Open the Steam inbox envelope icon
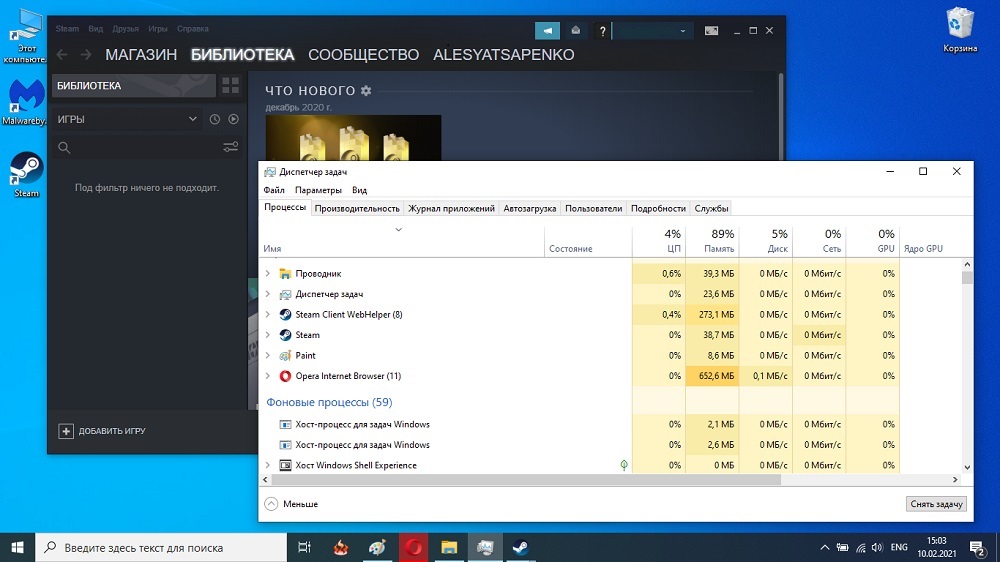Screen dimensions: 1000x562 pyautogui.click(x=575, y=31)
